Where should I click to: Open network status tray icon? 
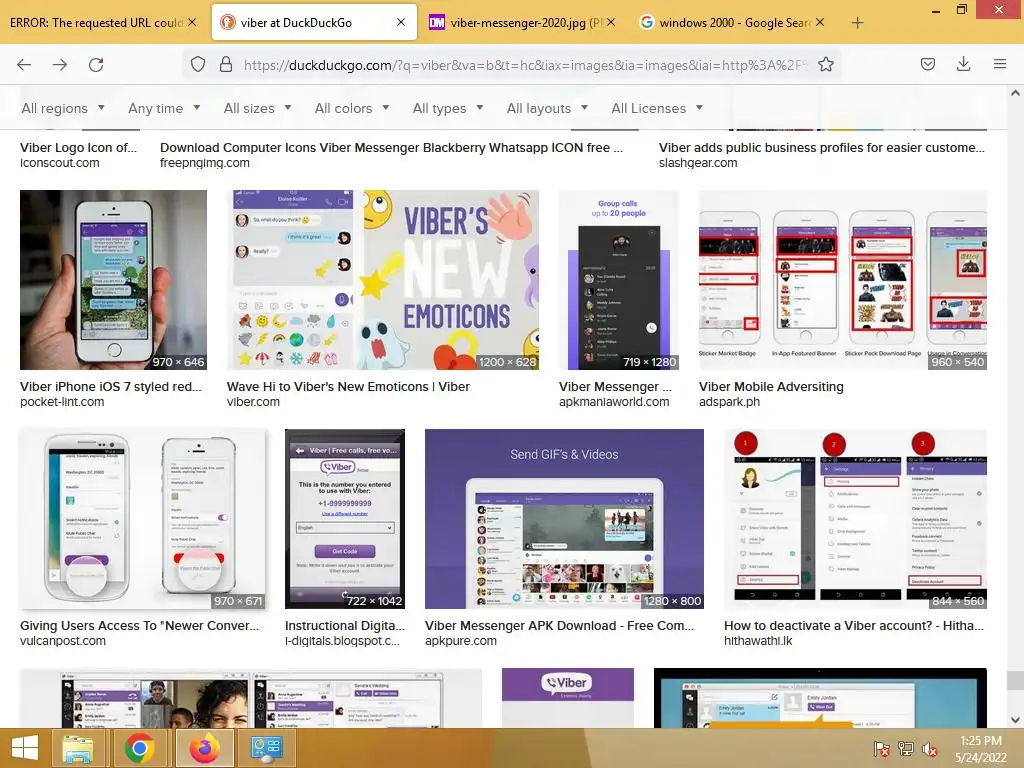point(906,749)
